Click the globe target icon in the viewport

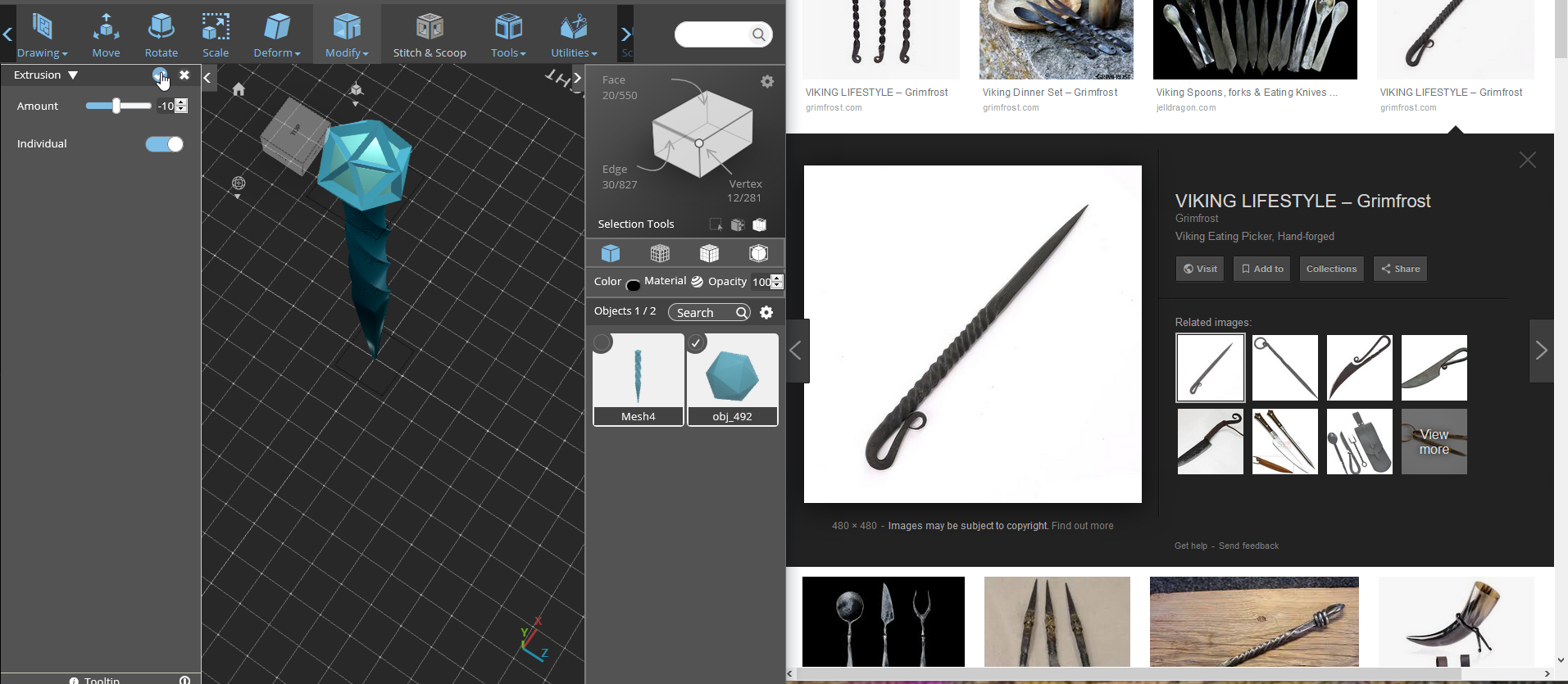239,183
